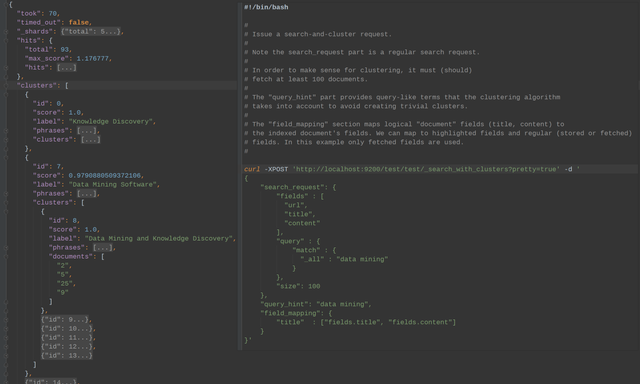Click the "id": 7 line
Screen dimensions: 640x384
[48, 166]
